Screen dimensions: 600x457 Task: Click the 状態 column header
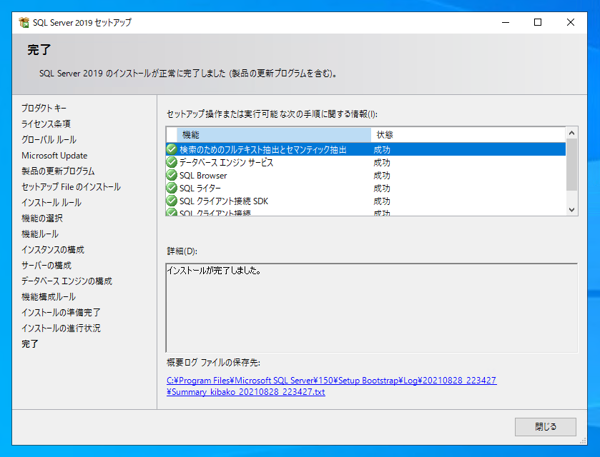click(468, 135)
